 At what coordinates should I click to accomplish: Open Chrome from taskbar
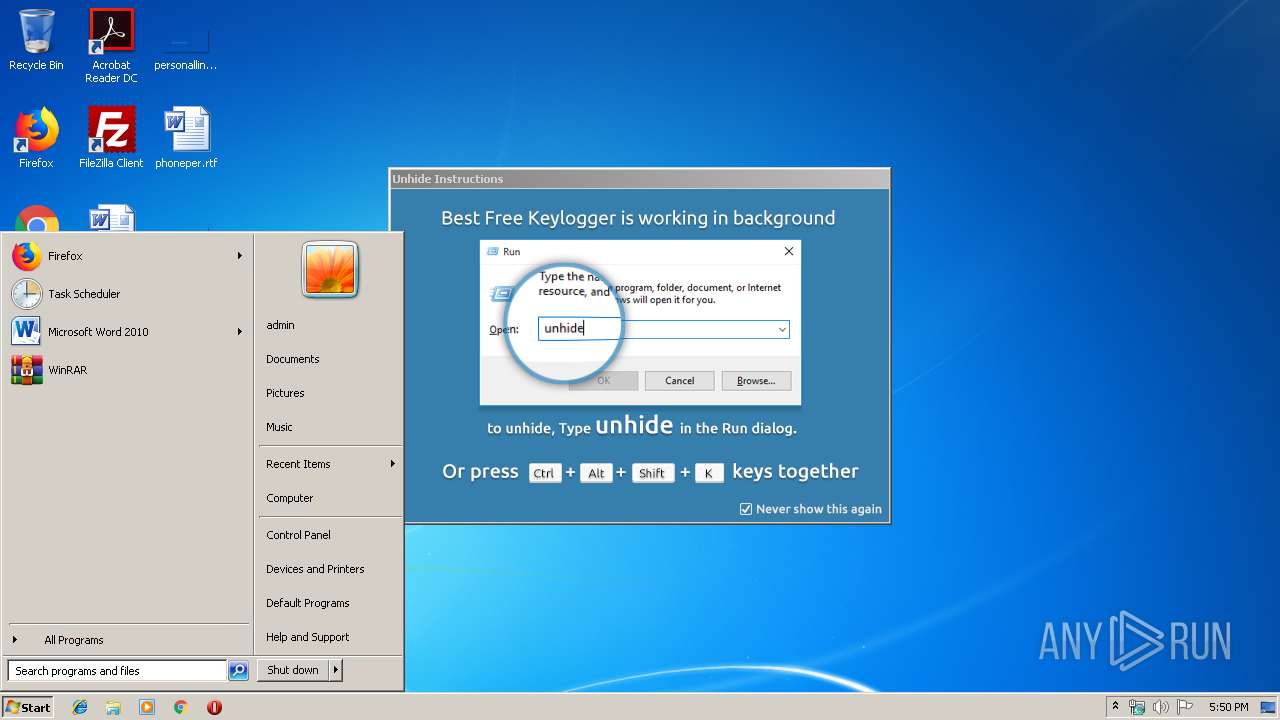(180, 707)
